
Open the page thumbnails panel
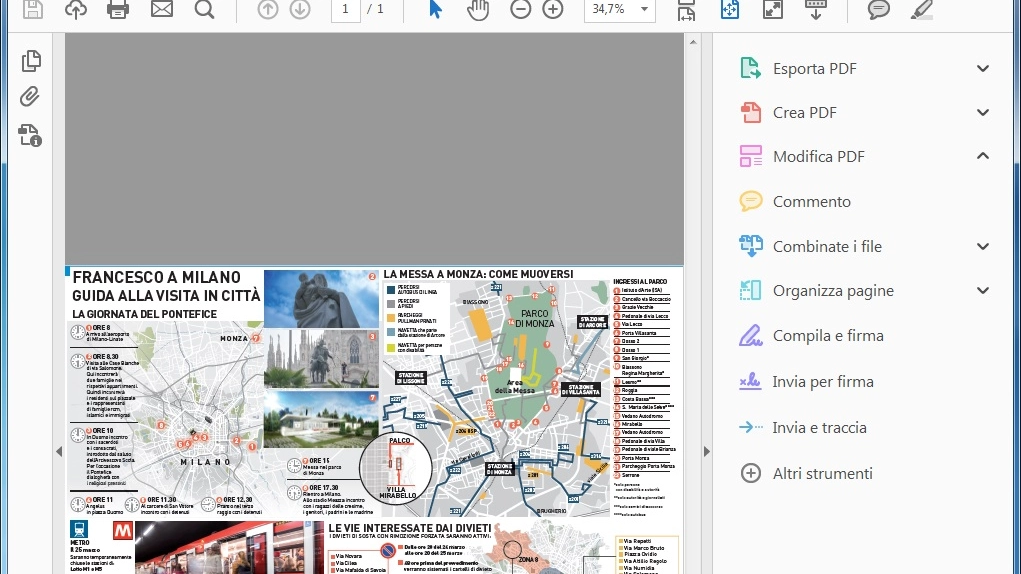point(31,61)
